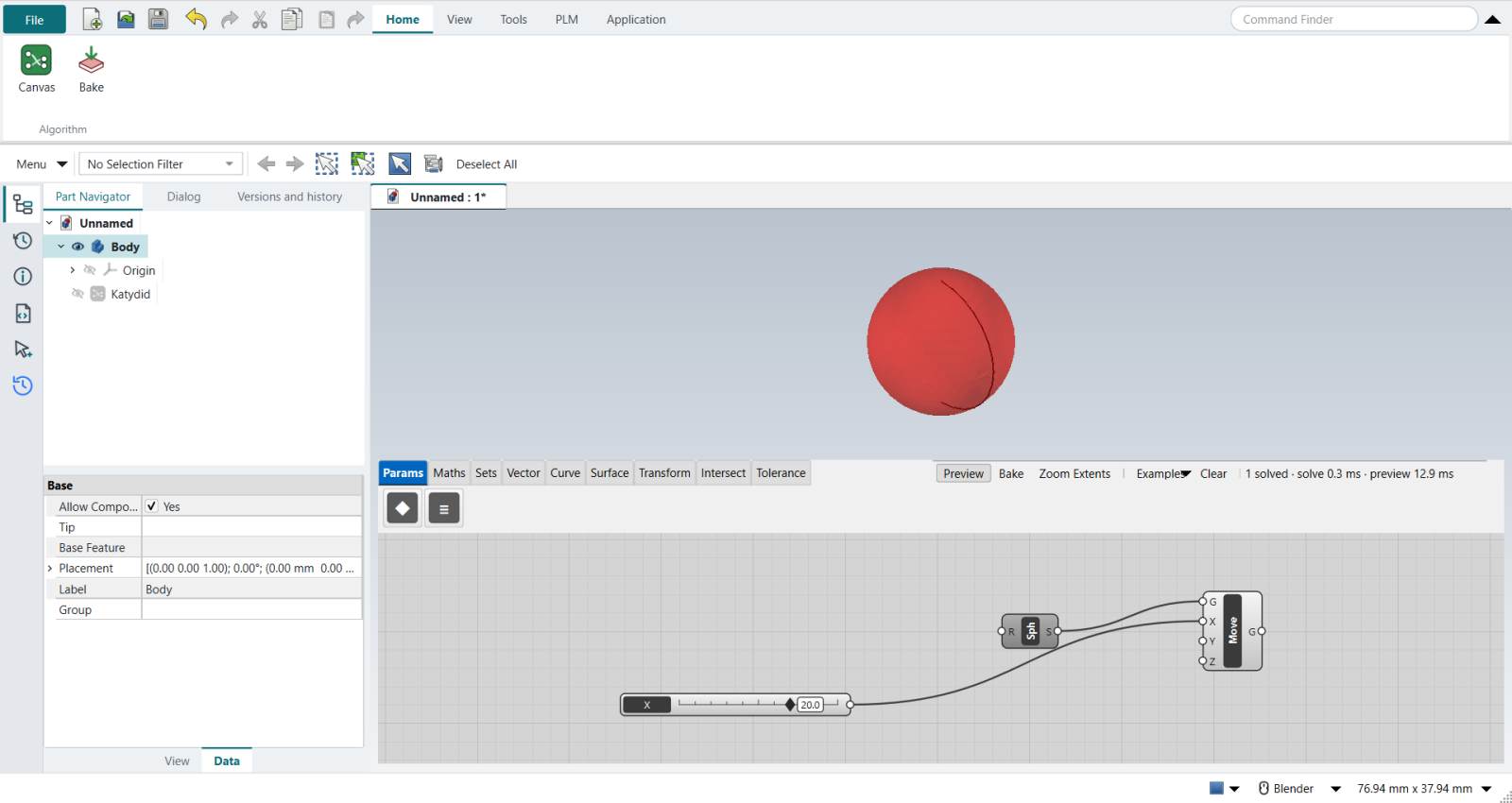Click the Command Finder search field
Image resolution: width=1512 pixels, height=803 pixels.
[x=1353, y=19]
